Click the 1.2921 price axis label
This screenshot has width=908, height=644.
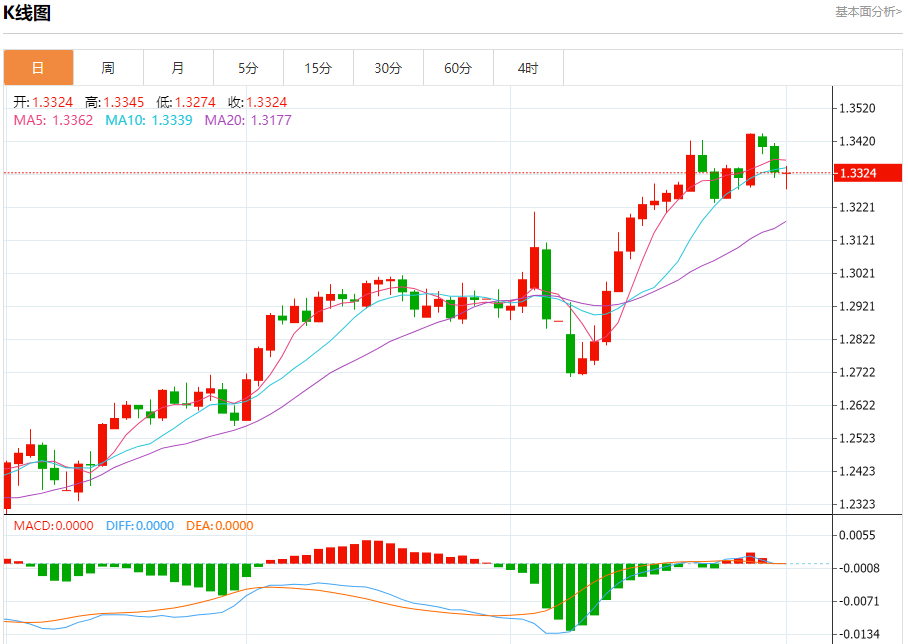click(858, 306)
